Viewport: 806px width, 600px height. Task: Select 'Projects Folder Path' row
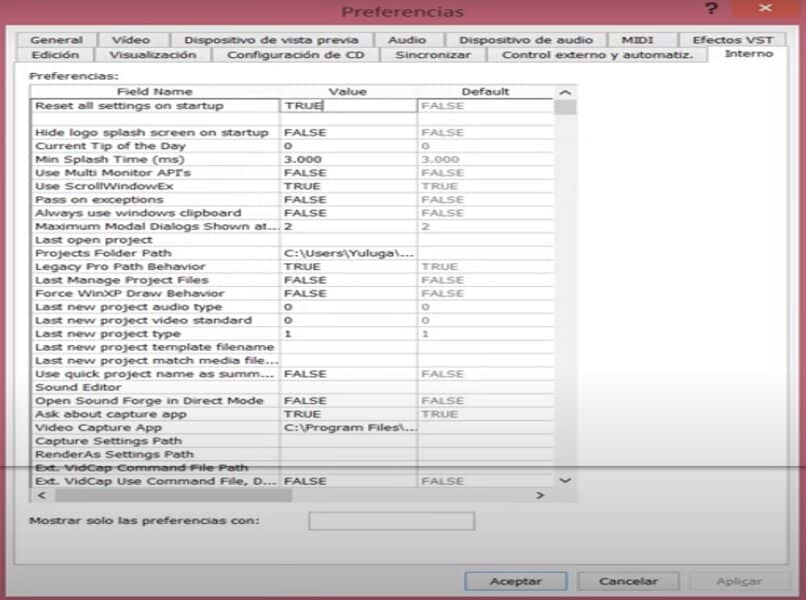pos(292,253)
